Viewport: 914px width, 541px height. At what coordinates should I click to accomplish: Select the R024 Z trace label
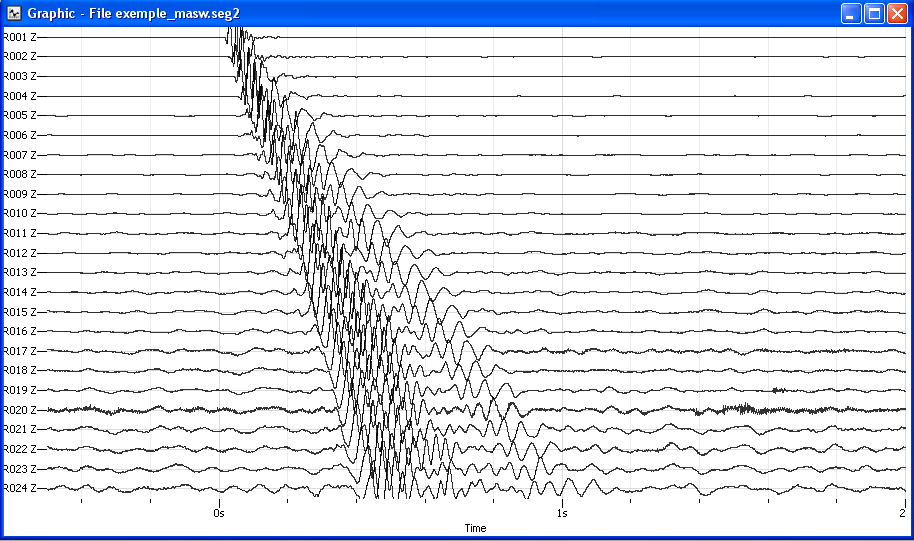click(20, 488)
